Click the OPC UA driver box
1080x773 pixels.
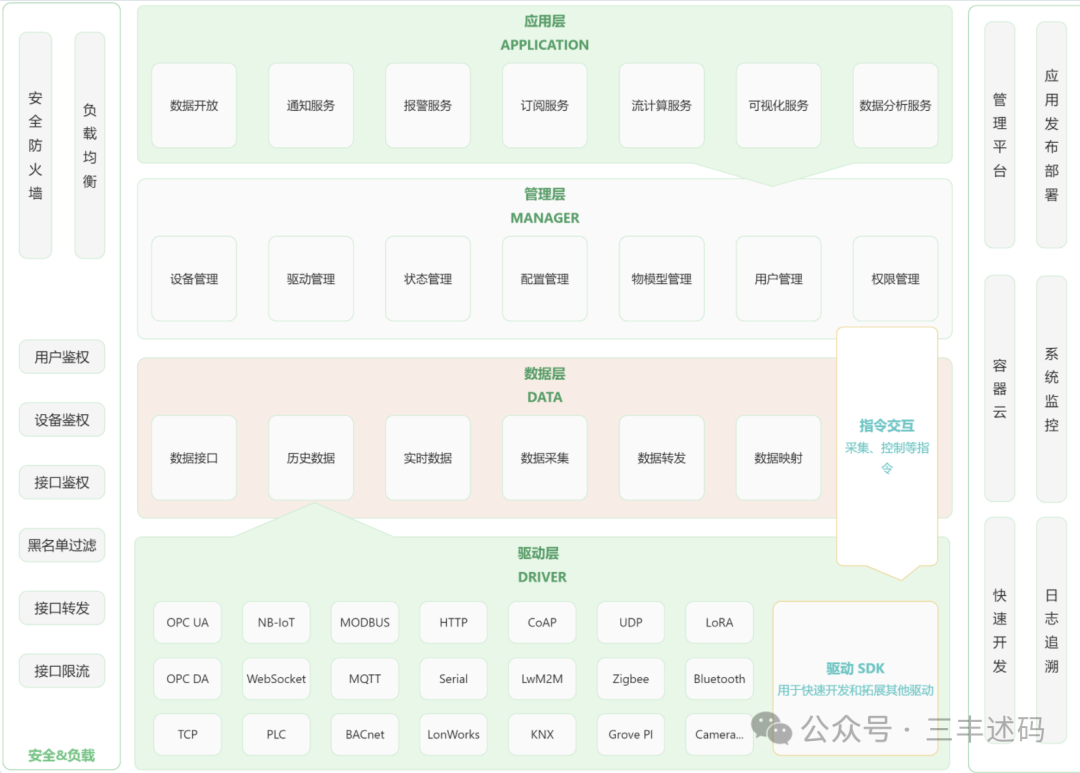coord(187,622)
